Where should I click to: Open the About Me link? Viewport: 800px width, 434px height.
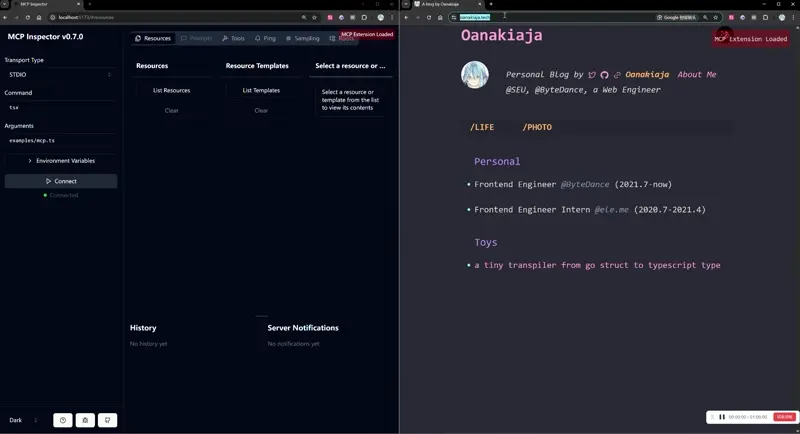click(697, 74)
